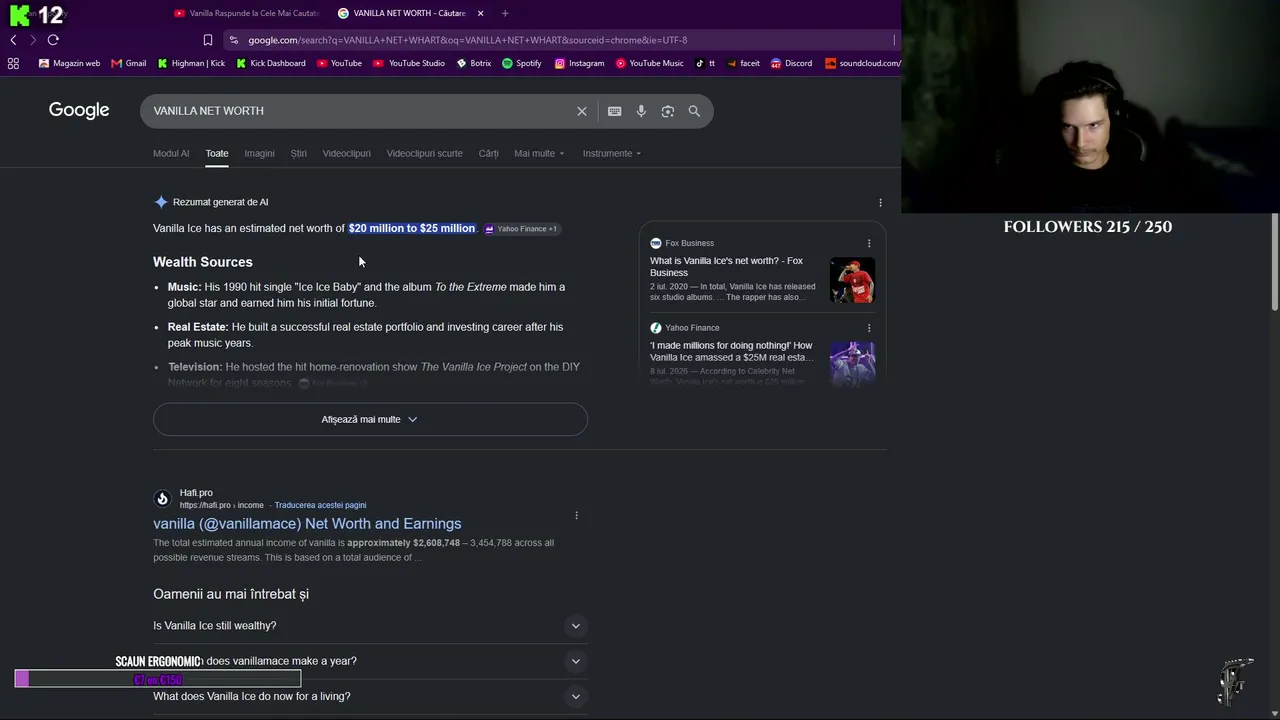Click the highlighted '$20 million to $25 million' text
The image size is (1280, 720).
tap(412, 228)
